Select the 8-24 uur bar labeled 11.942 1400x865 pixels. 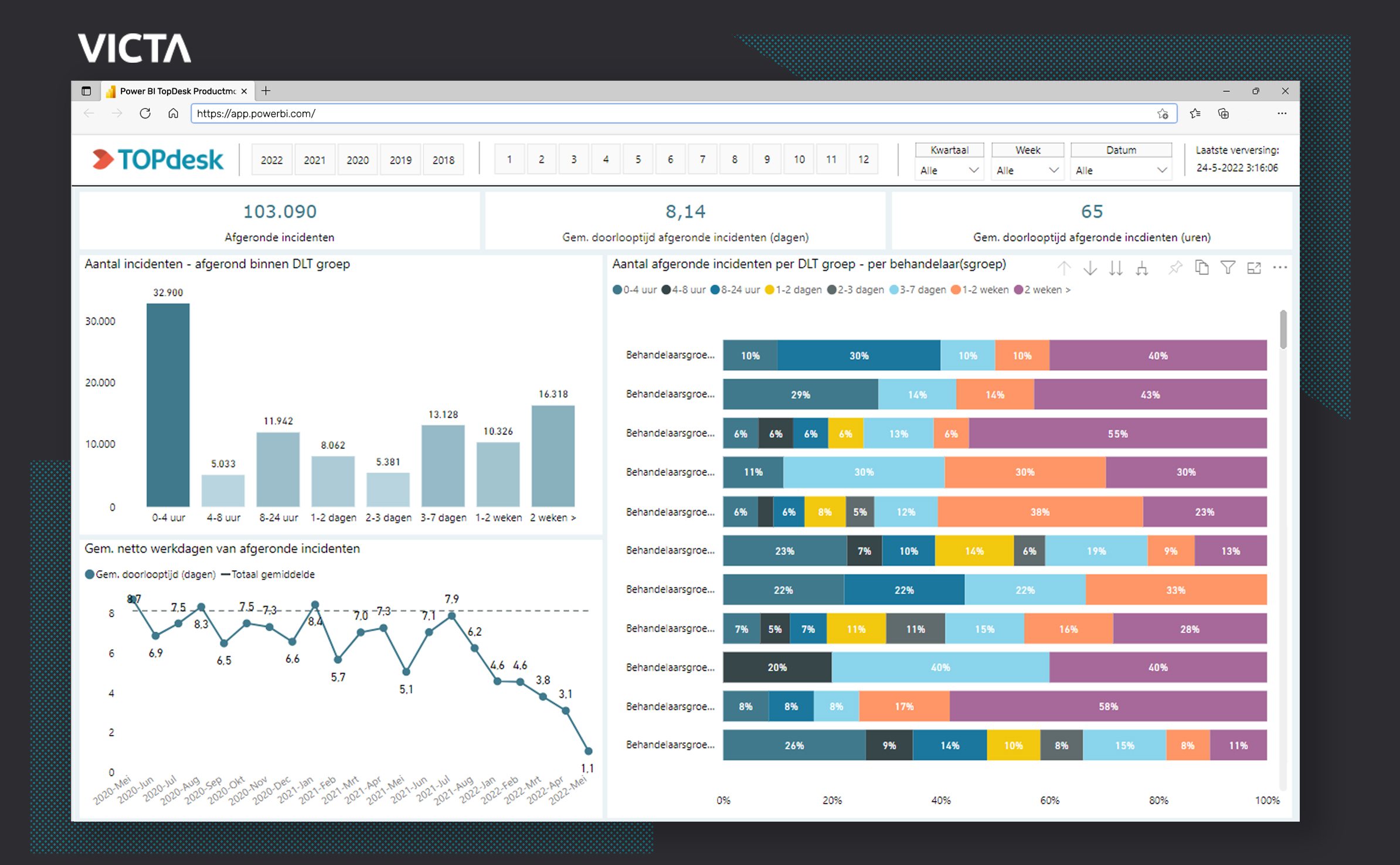point(278,469)
